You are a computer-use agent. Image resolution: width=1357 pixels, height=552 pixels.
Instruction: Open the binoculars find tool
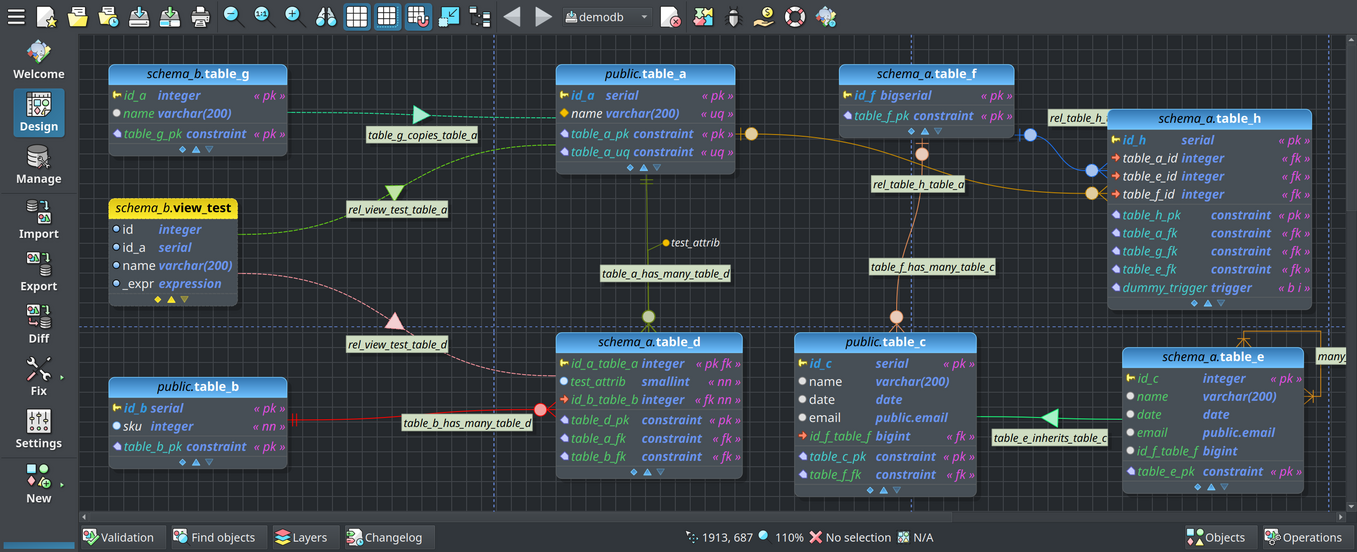[326, 17]
